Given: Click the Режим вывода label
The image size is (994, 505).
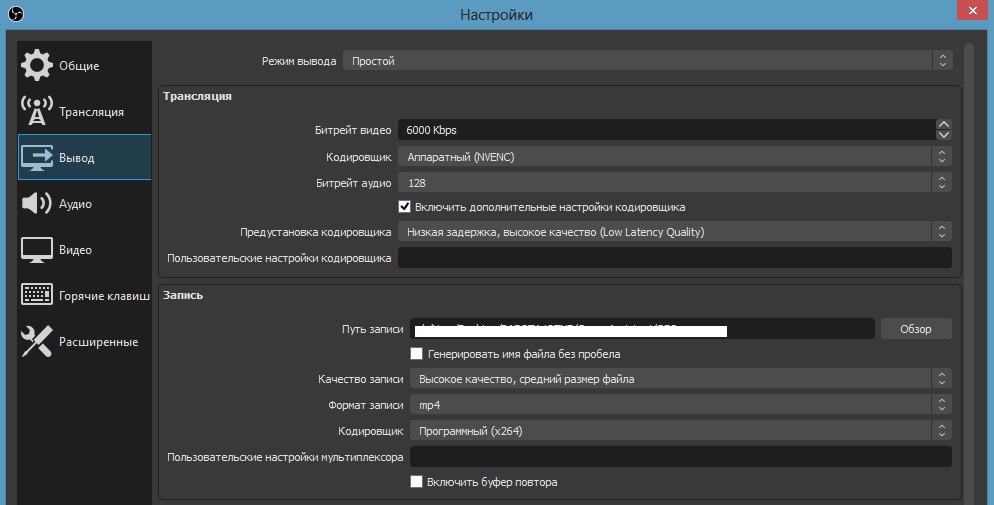Looking at the screenshot, I should [299, 61].
